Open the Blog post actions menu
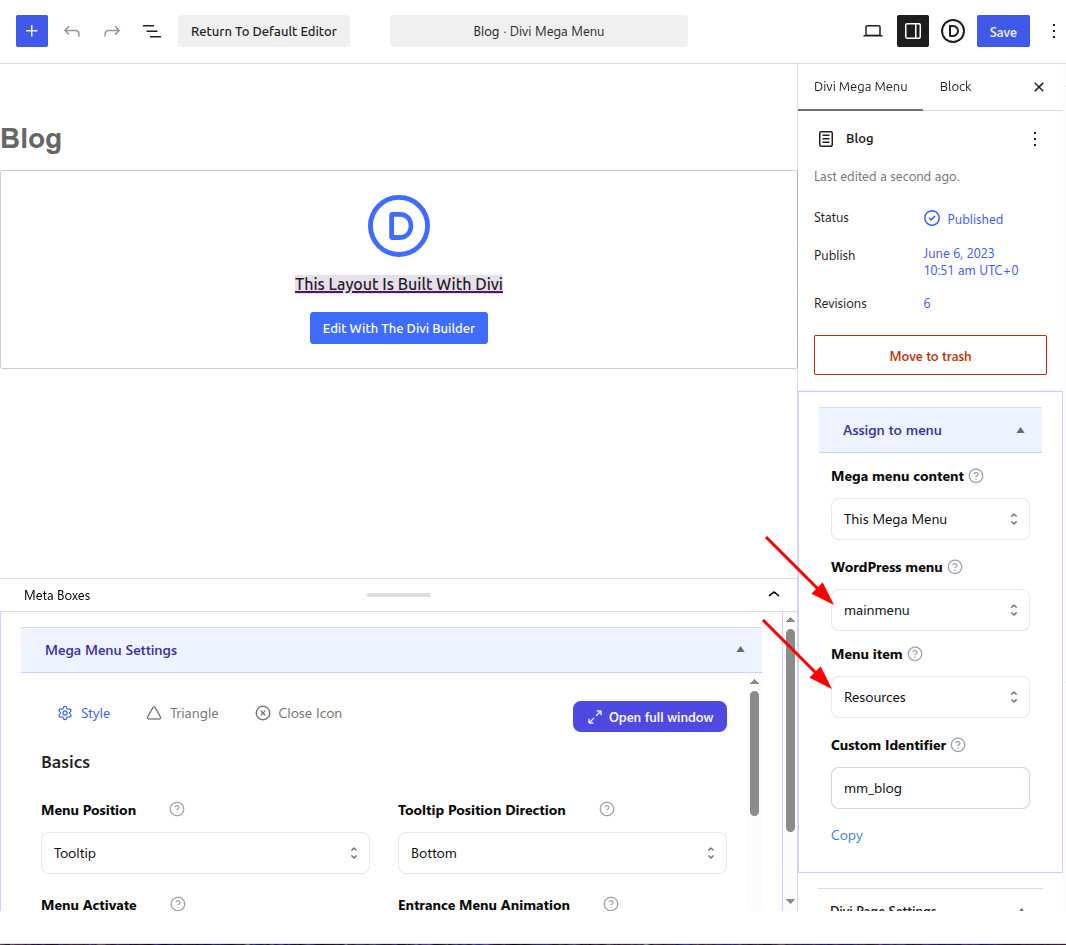This screenshot has width=1066, height=945. [x=1035, y=139]
